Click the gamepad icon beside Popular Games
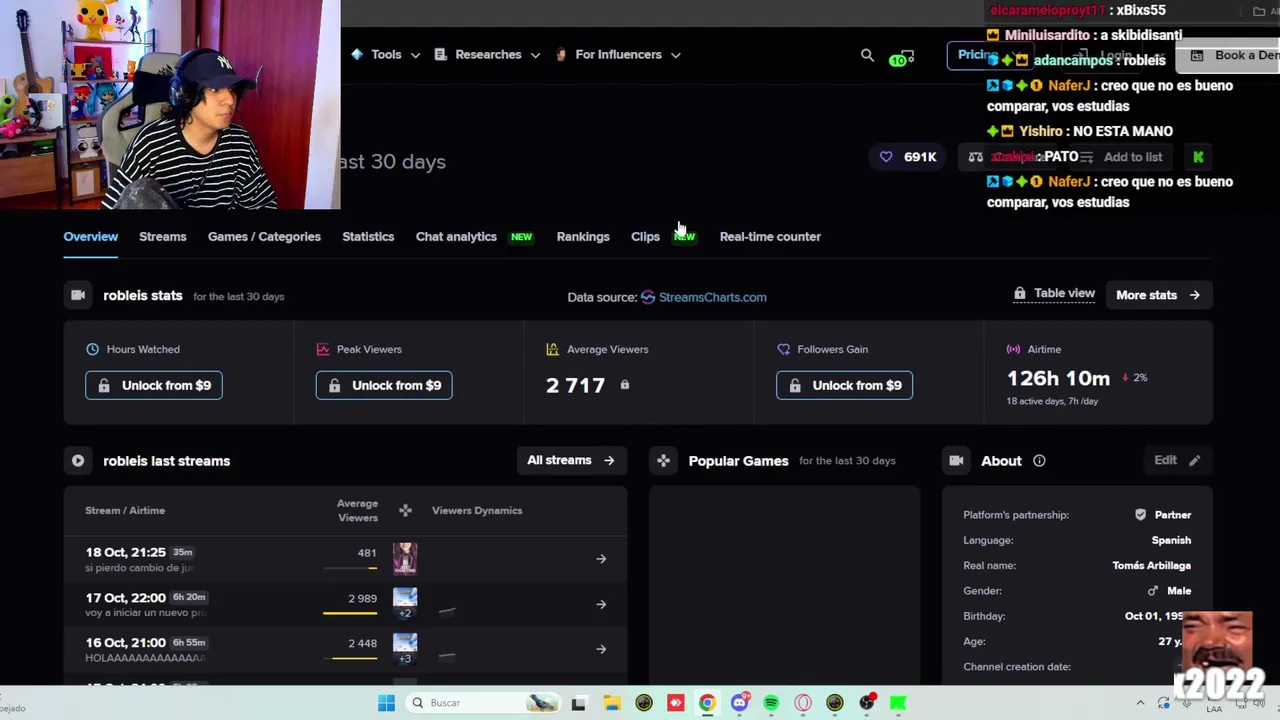Screen dimensions: 1280x720 tap(663, 461)
